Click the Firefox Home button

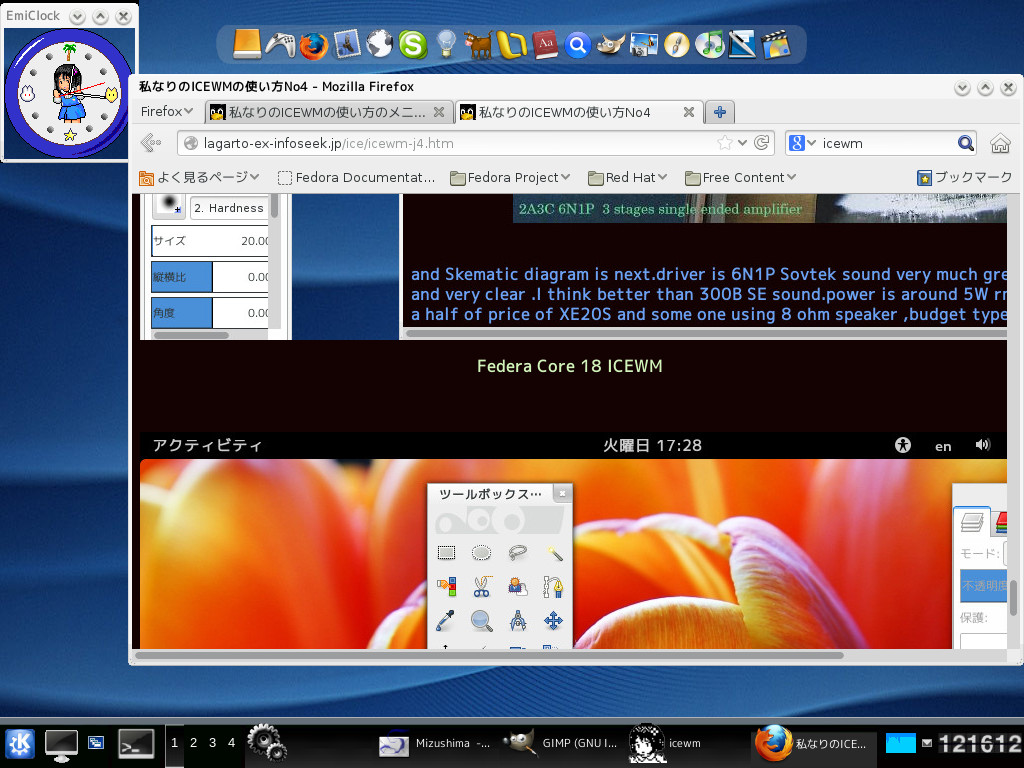pos(999,143)
